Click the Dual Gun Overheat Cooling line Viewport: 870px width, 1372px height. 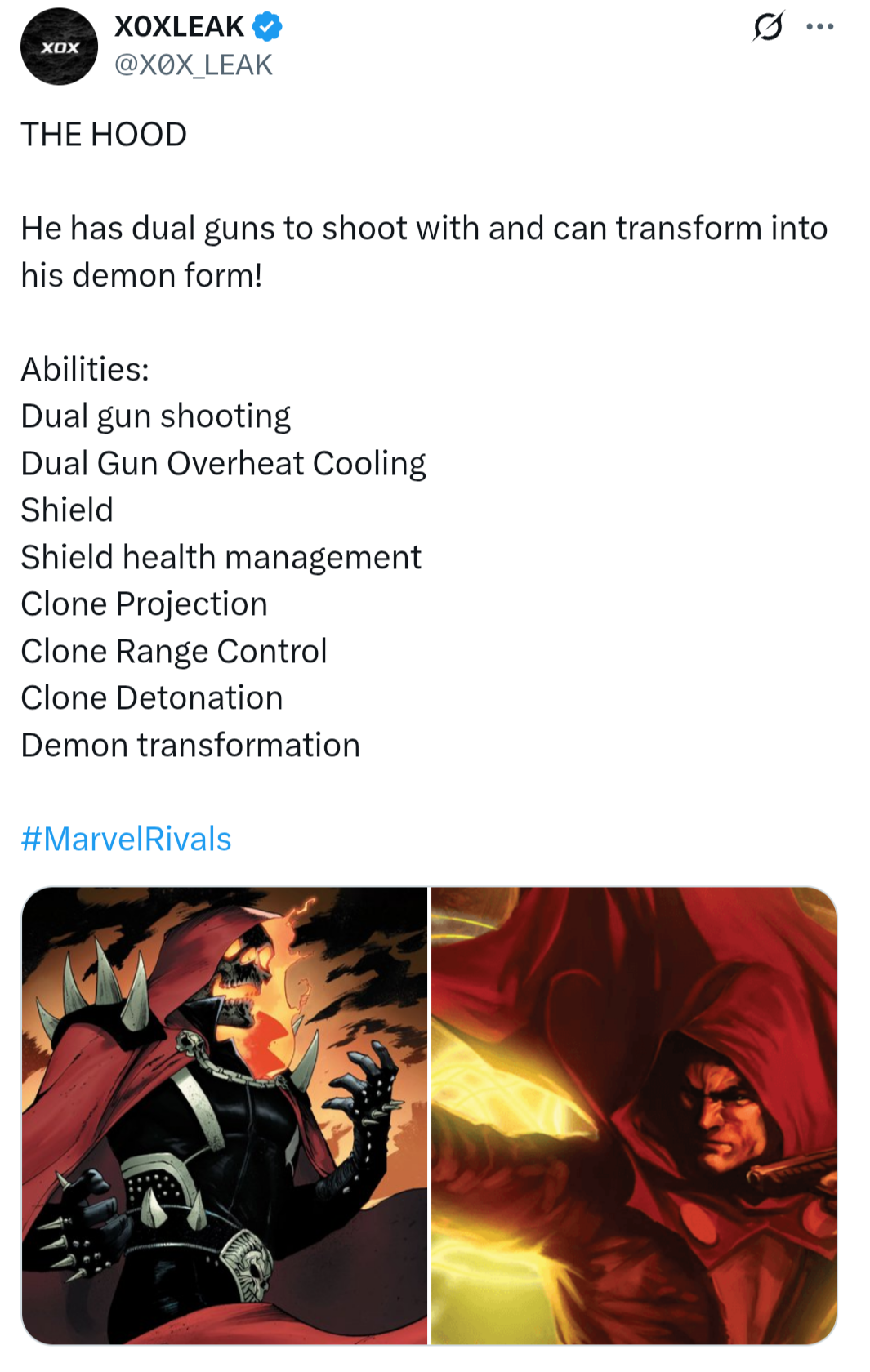(x=223, y=464)
